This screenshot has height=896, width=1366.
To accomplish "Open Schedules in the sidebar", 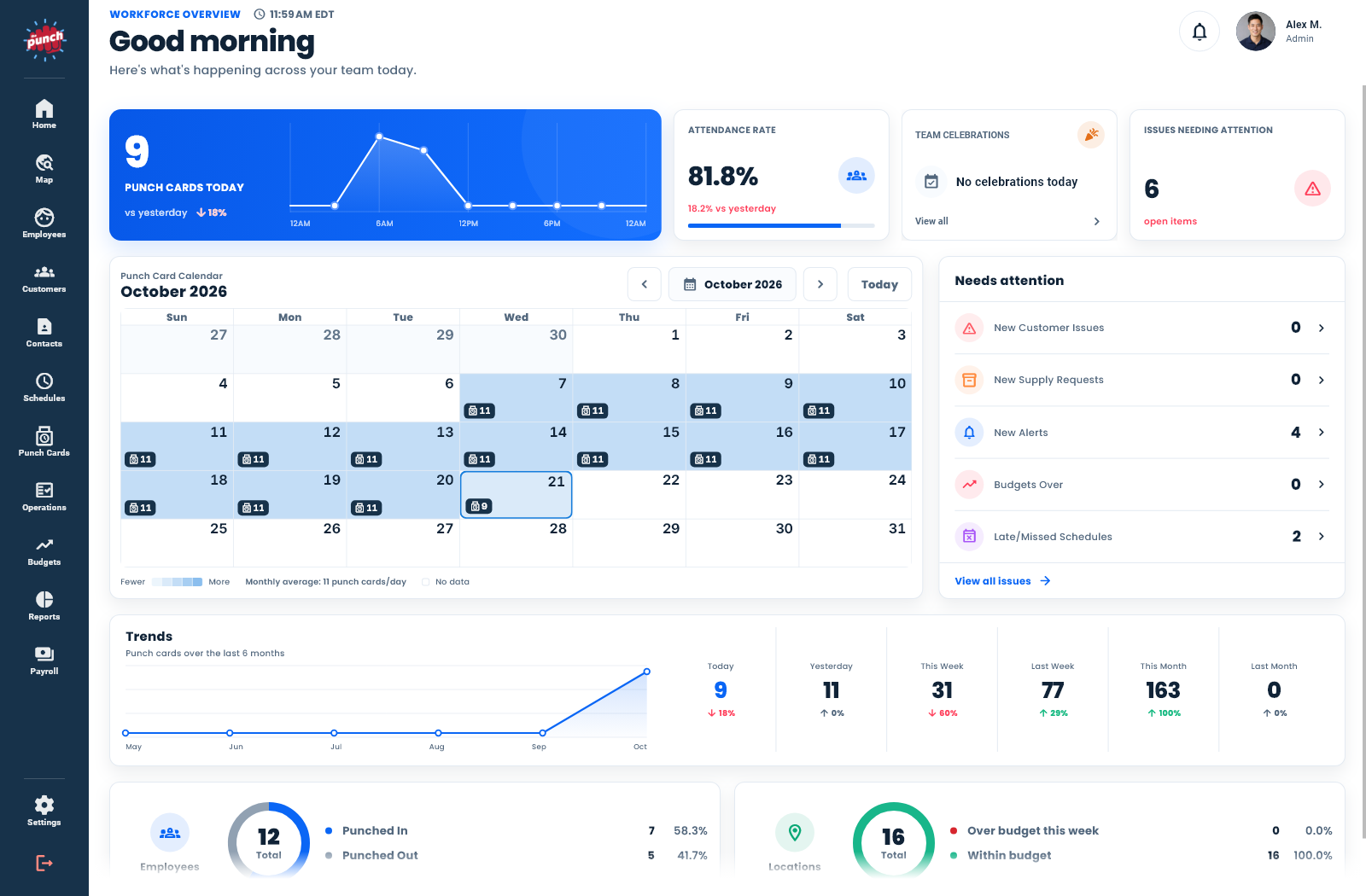I will [x=44, y=387].
